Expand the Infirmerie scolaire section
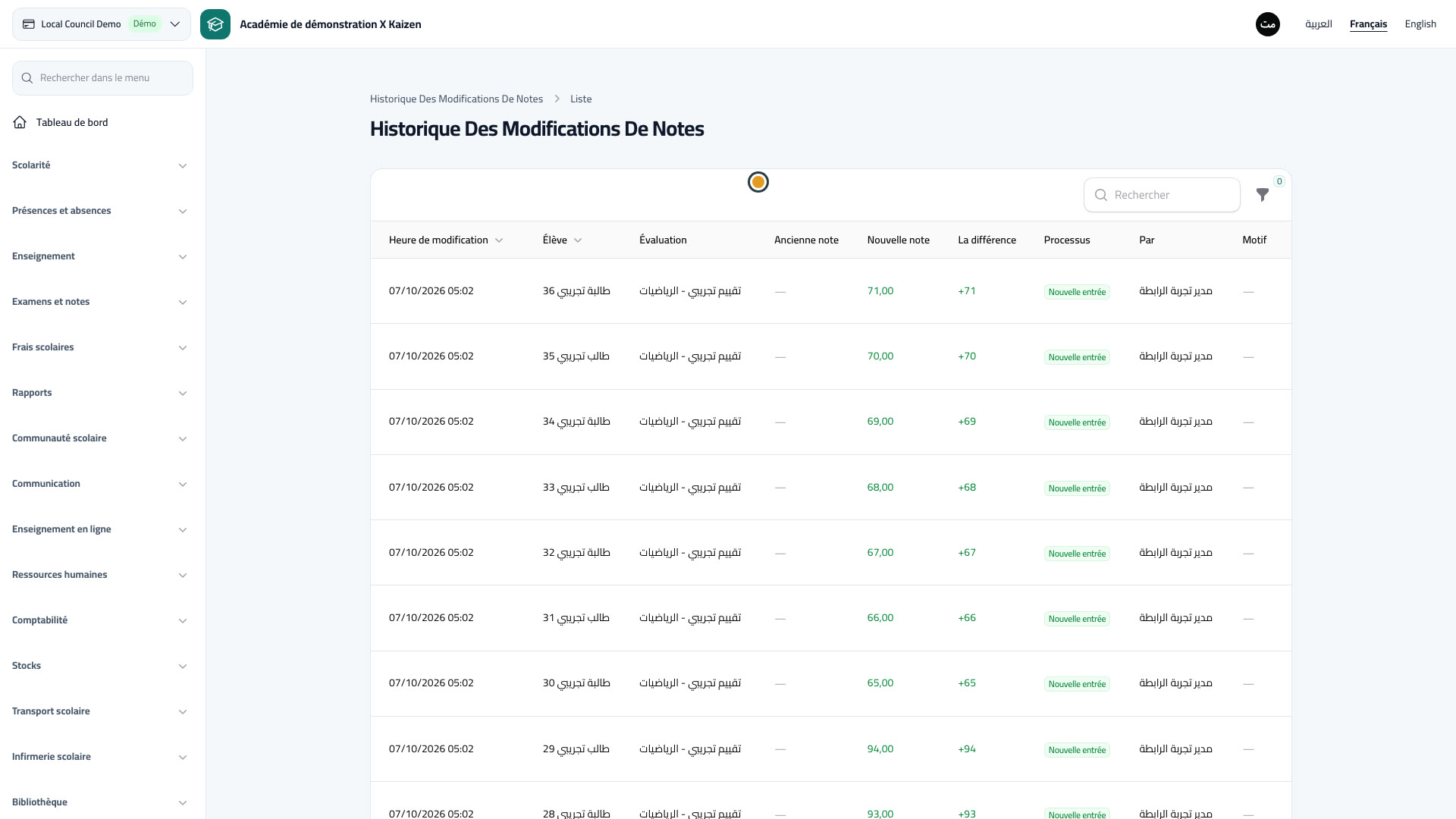 [102, 757]
